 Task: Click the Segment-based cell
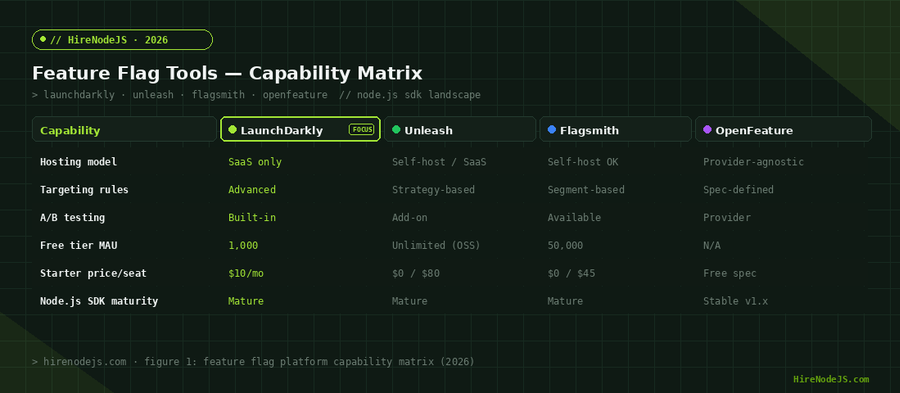coord(586,189)
